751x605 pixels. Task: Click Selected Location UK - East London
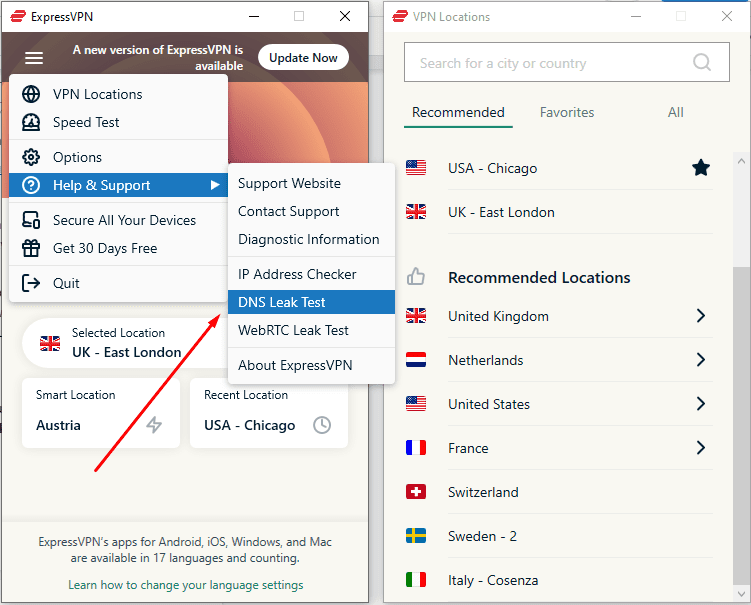[125, 343]
